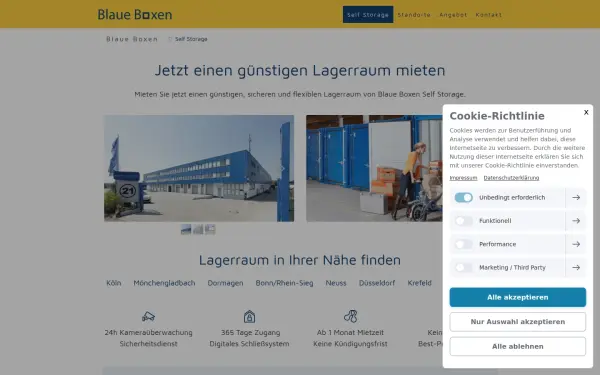Screen dimensions: 600x375
Task: Choose the Düsseldorf location
Action: point(377,283)
